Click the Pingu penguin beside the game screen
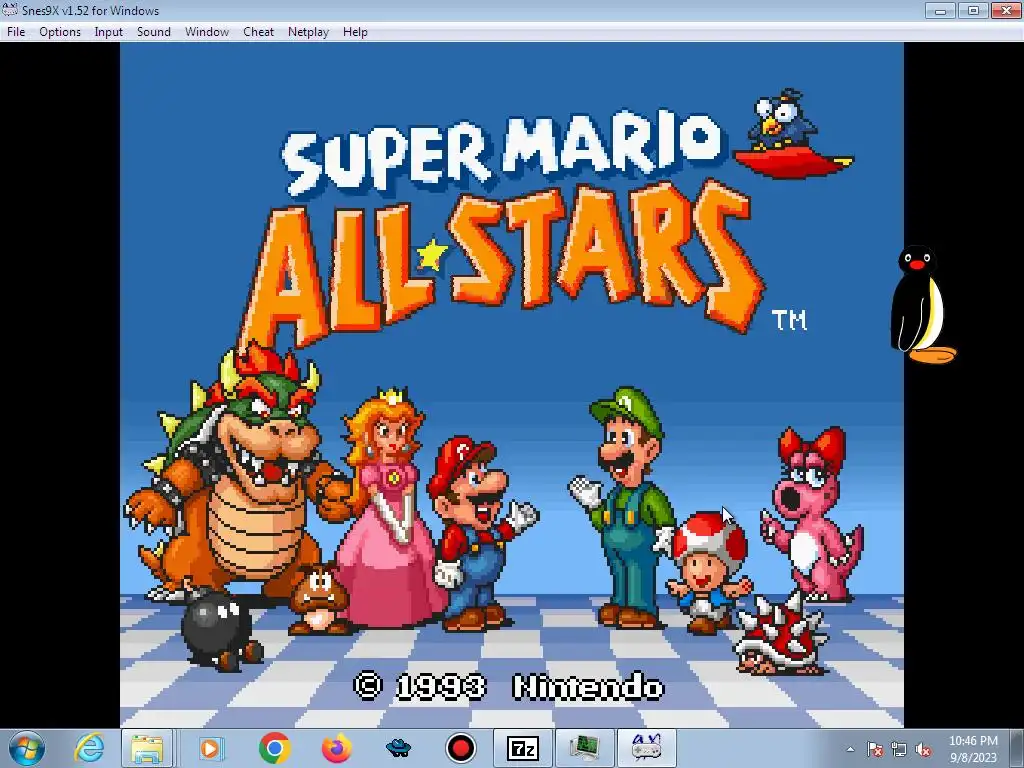The height and width of the screenshot is (768, 1024). 922,304
